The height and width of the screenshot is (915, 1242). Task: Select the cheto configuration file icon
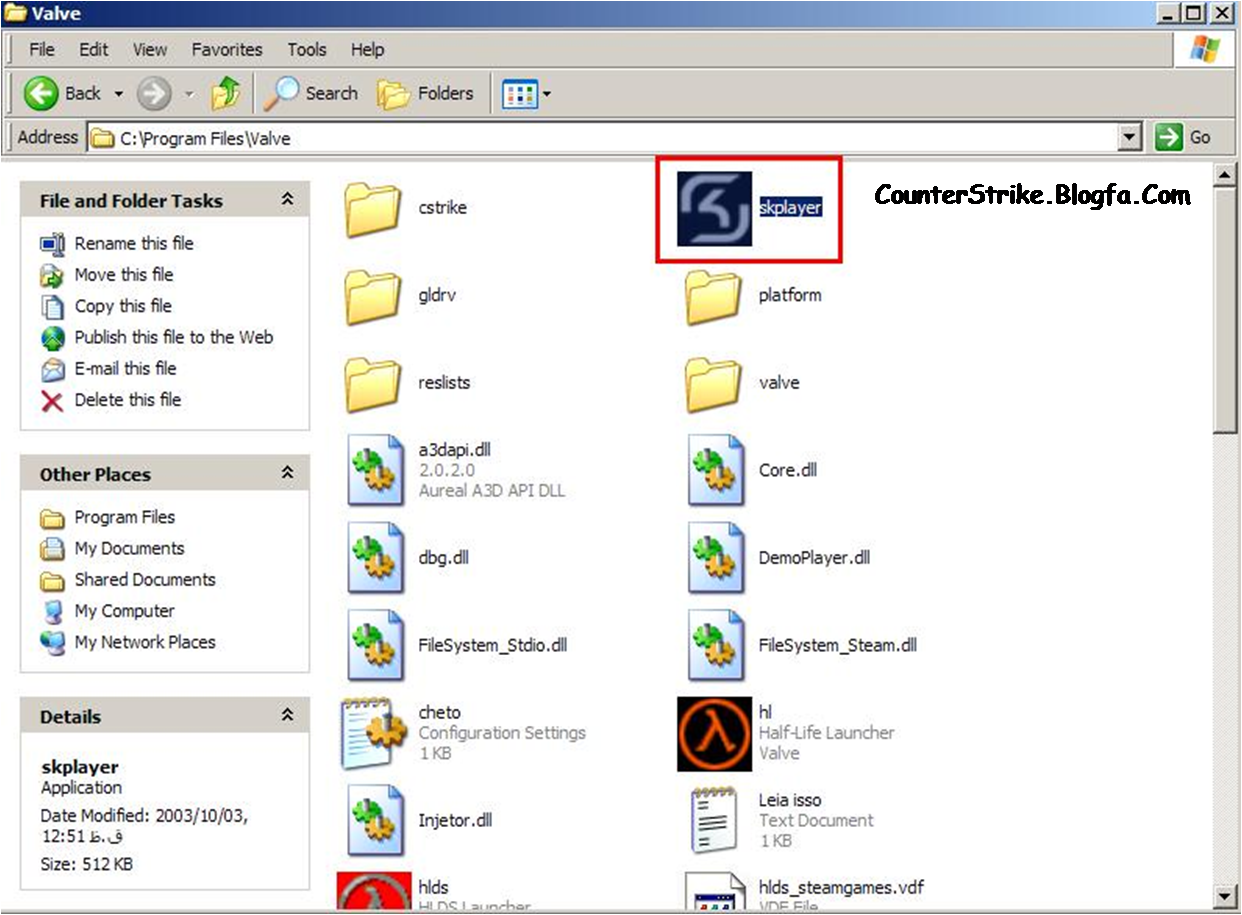click(x=373, y=733)
